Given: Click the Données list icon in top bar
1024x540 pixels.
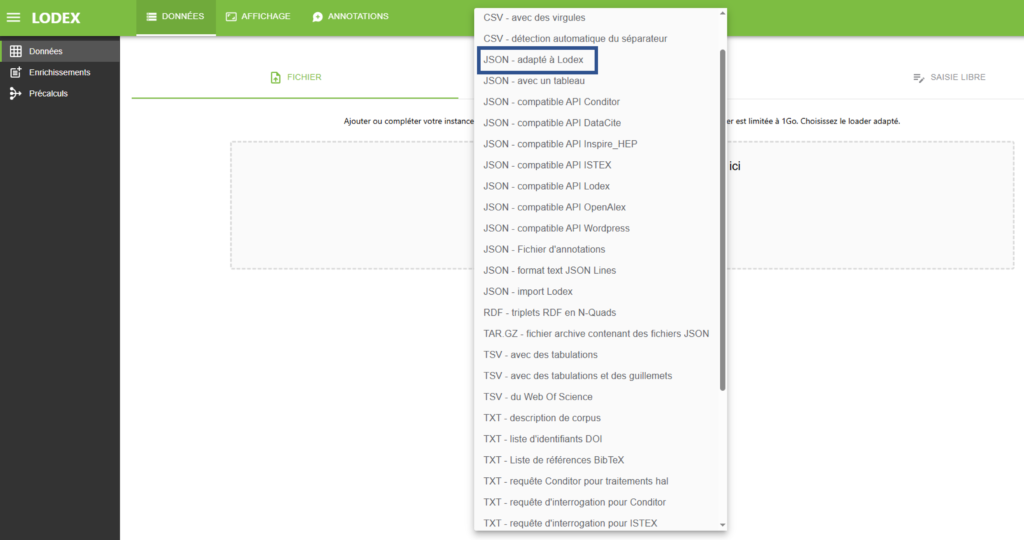Looking at the screenshot, I should tap(152, 16).
